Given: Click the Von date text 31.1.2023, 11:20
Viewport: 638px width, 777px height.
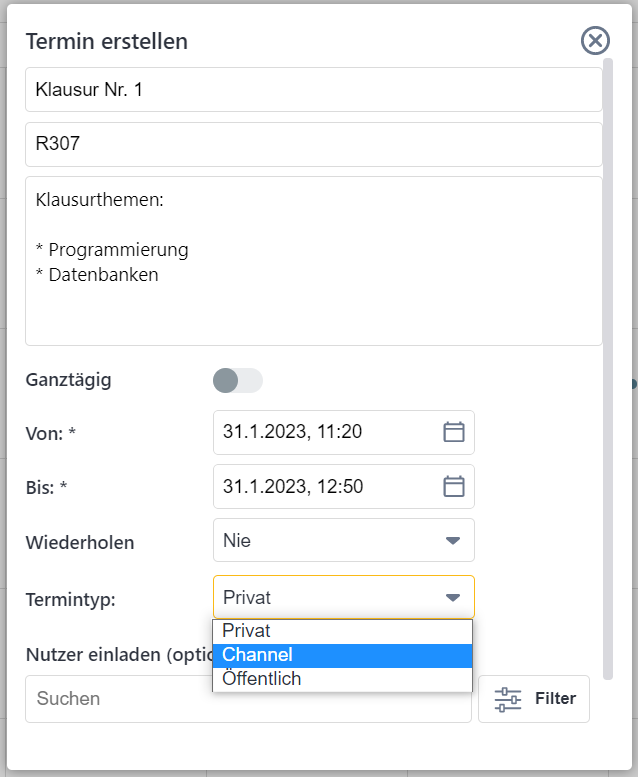Looking at the screenshot, I should pos(293,432).
